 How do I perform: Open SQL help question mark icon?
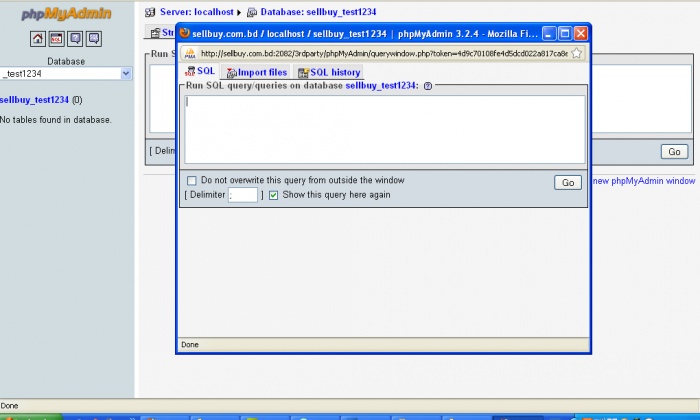[x=428, y=86]
